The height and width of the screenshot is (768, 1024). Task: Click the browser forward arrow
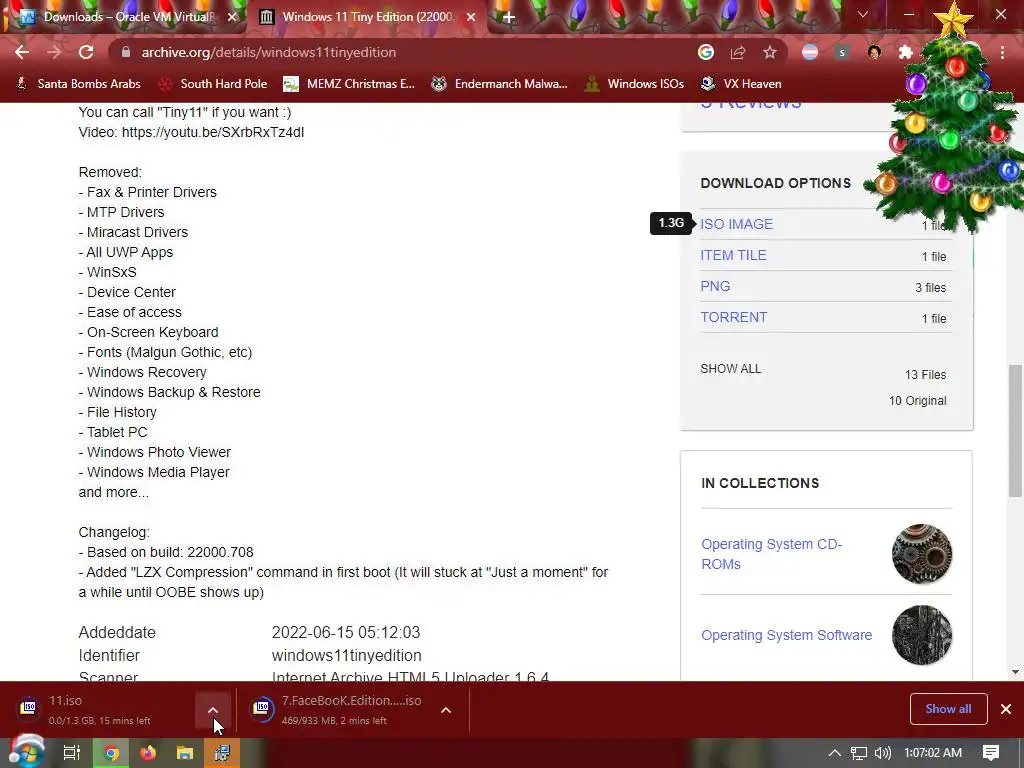tap(54, 52)
